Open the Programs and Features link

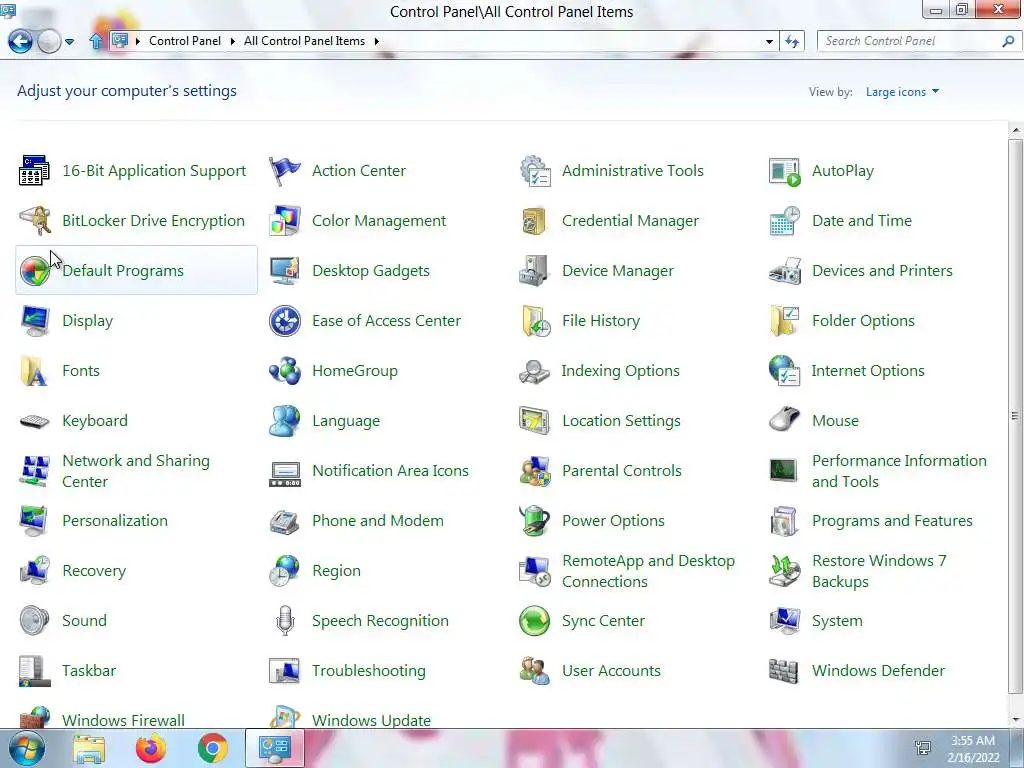pos(892,520)
